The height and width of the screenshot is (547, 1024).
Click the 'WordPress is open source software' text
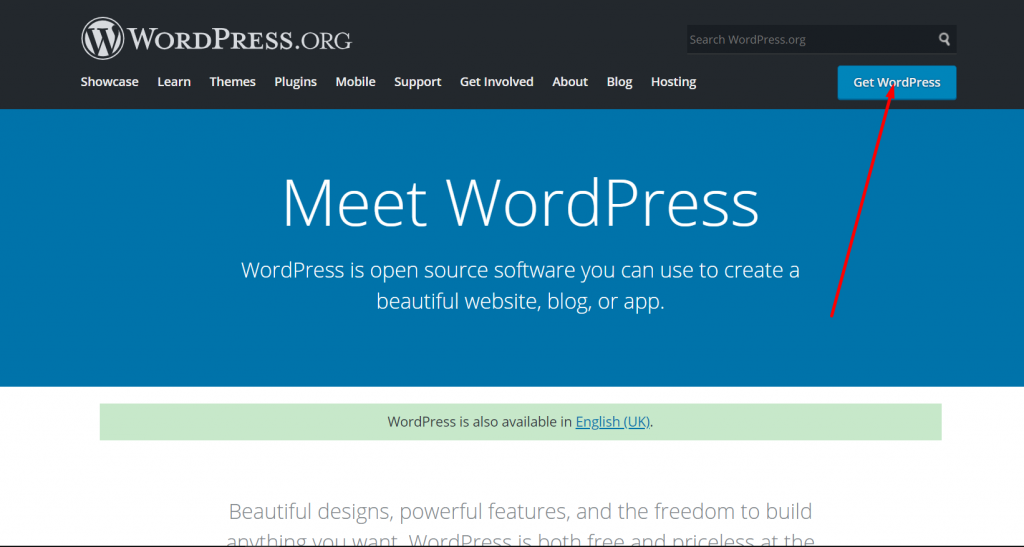click(520, 285)
